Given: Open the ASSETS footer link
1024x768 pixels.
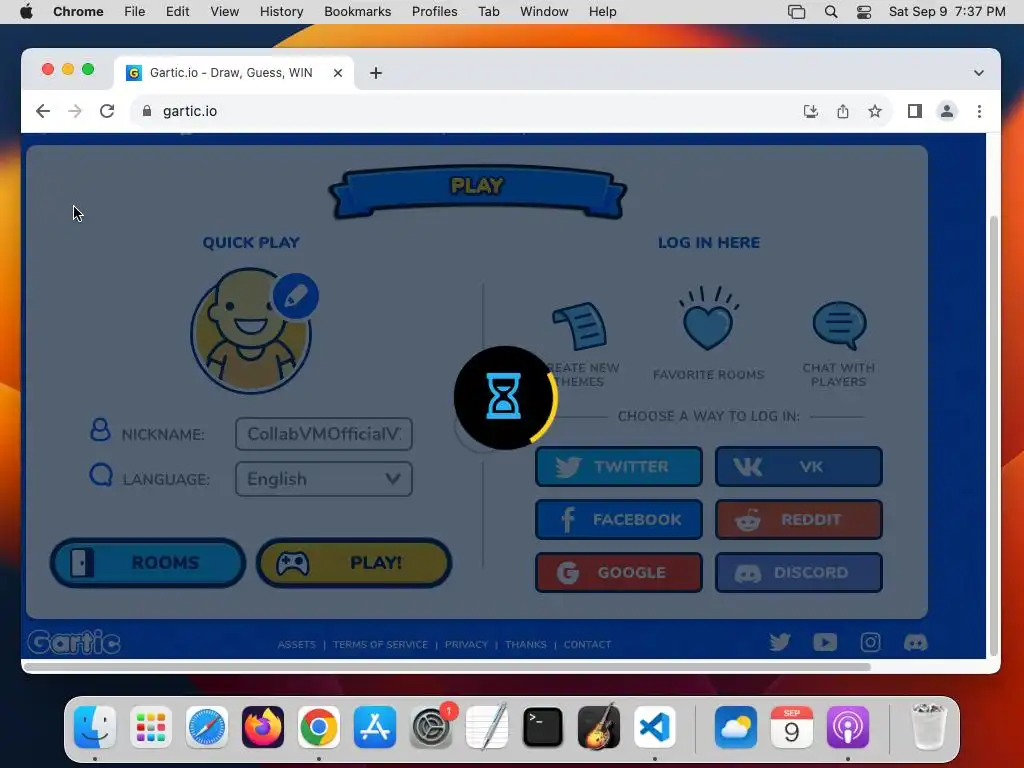Looking at the screenshot, I should [296, 645].
